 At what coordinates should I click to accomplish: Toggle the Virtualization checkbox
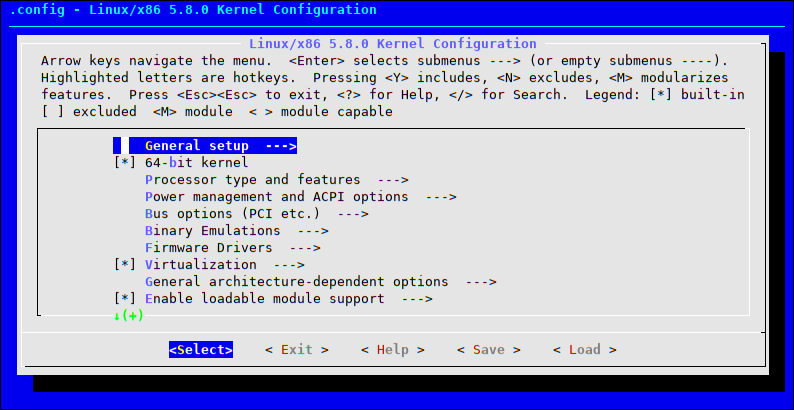coord(125,264)
